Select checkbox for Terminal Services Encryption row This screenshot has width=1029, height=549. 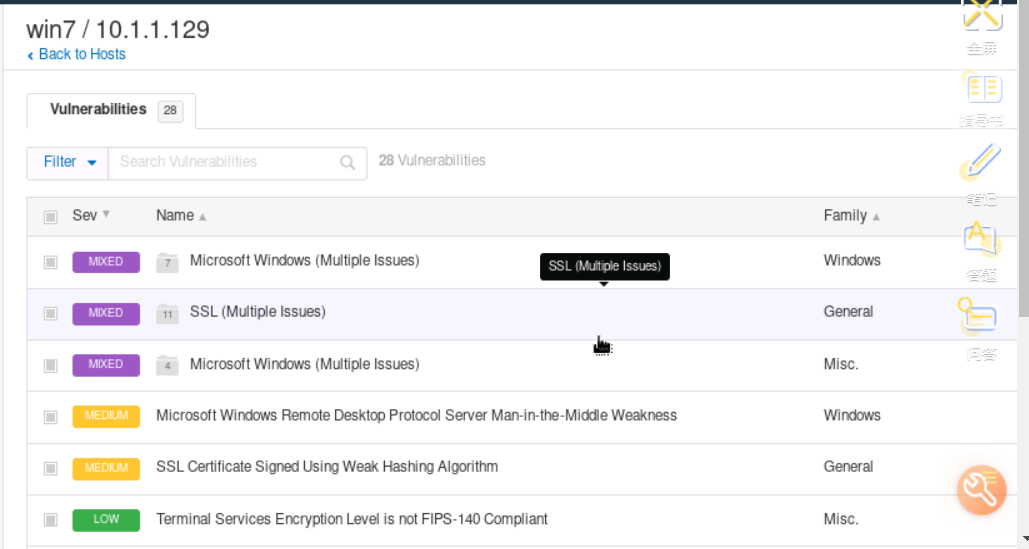pyautogui.click(x=50, y=520)
